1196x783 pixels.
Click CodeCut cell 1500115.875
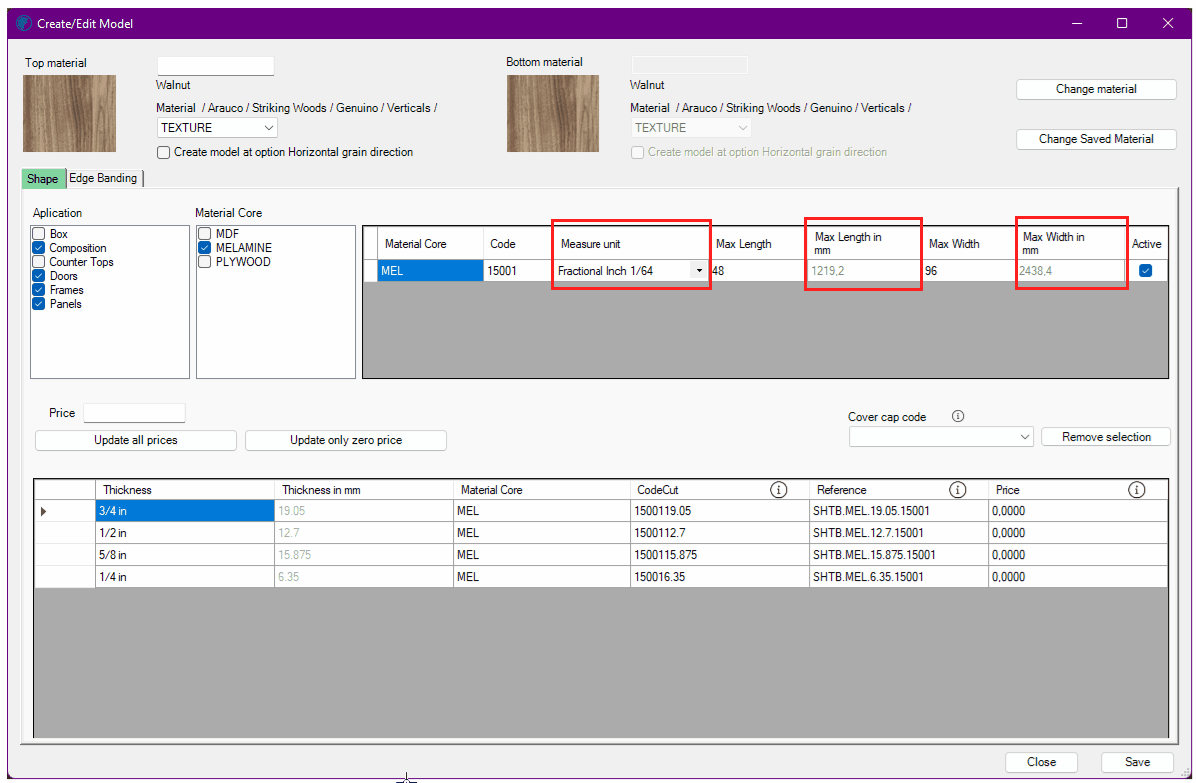719,554
